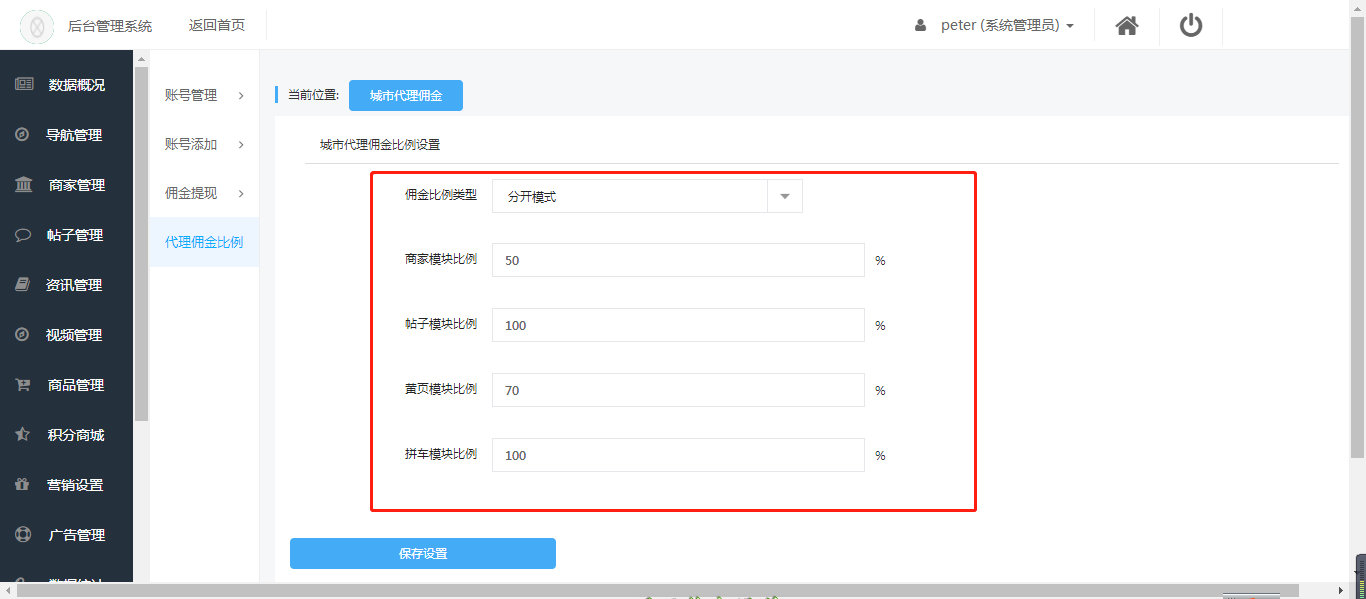This screenshot has height=599, width=1366.
Task: Click the home icon in header
Action: click(1127, 26)
